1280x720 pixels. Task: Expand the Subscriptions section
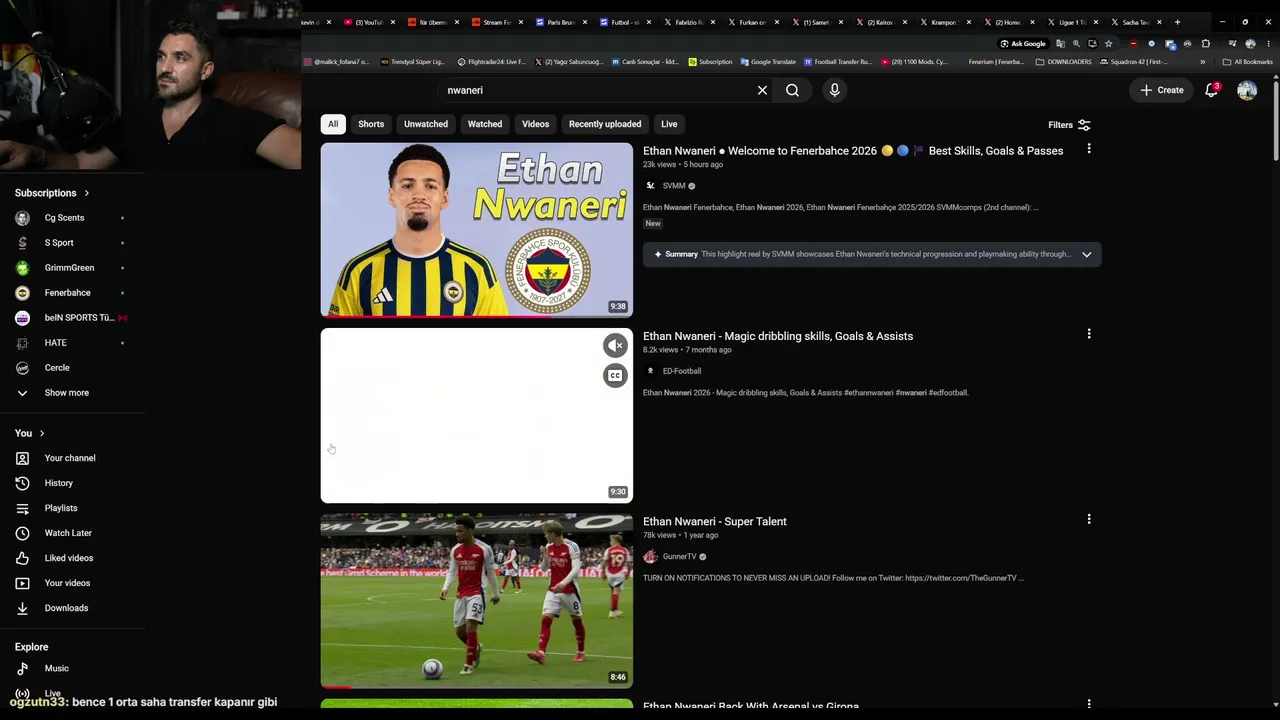tap(52, 193)
